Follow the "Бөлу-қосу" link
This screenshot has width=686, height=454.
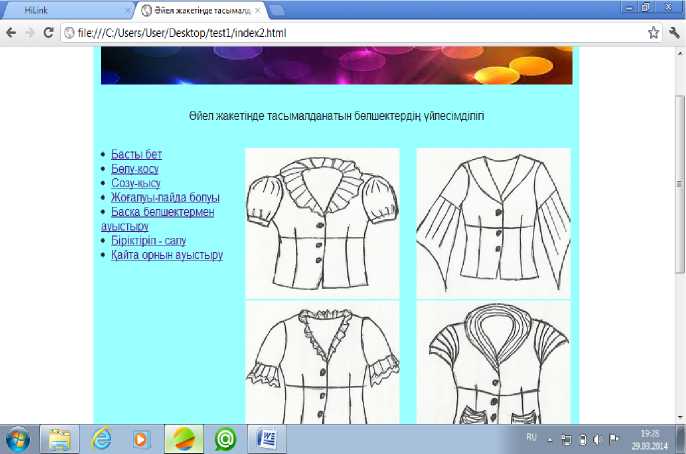click(135, 169)
